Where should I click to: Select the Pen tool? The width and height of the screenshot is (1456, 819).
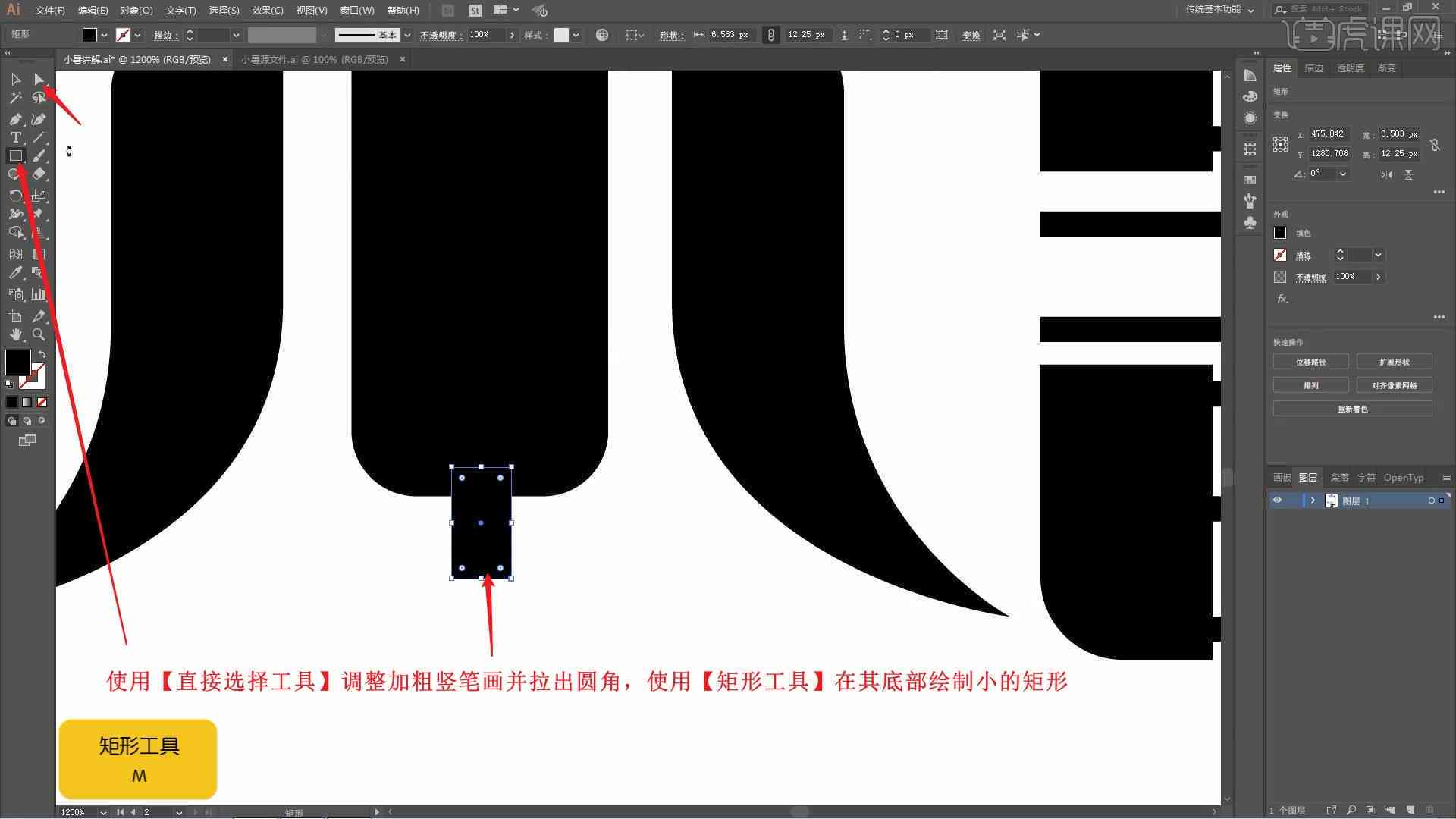coord(15,117)
